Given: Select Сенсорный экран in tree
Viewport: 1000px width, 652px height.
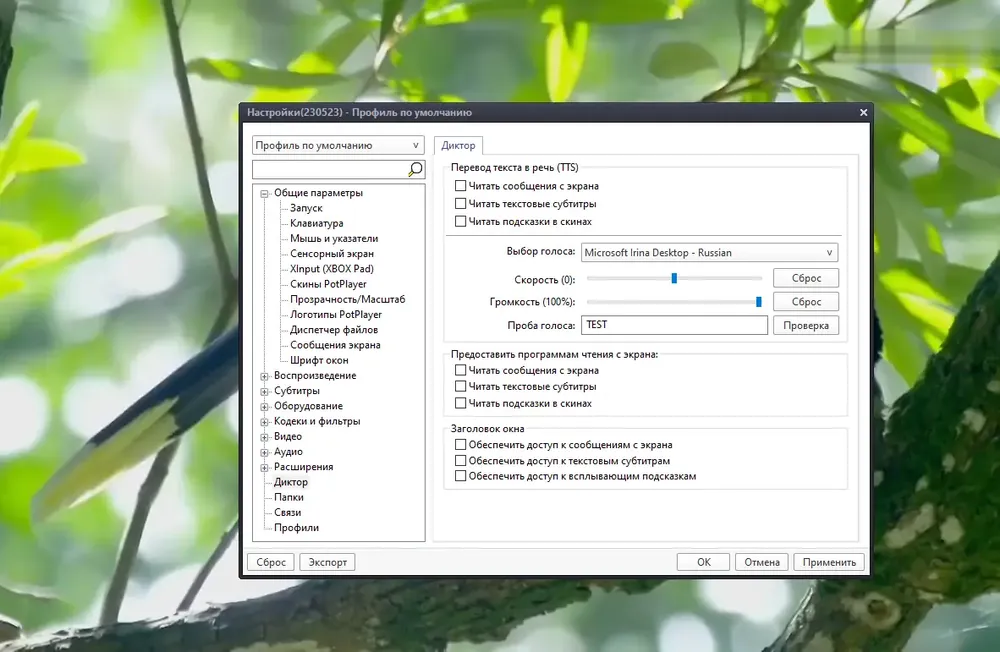Looking at the screenshot, I should [332, 254].
